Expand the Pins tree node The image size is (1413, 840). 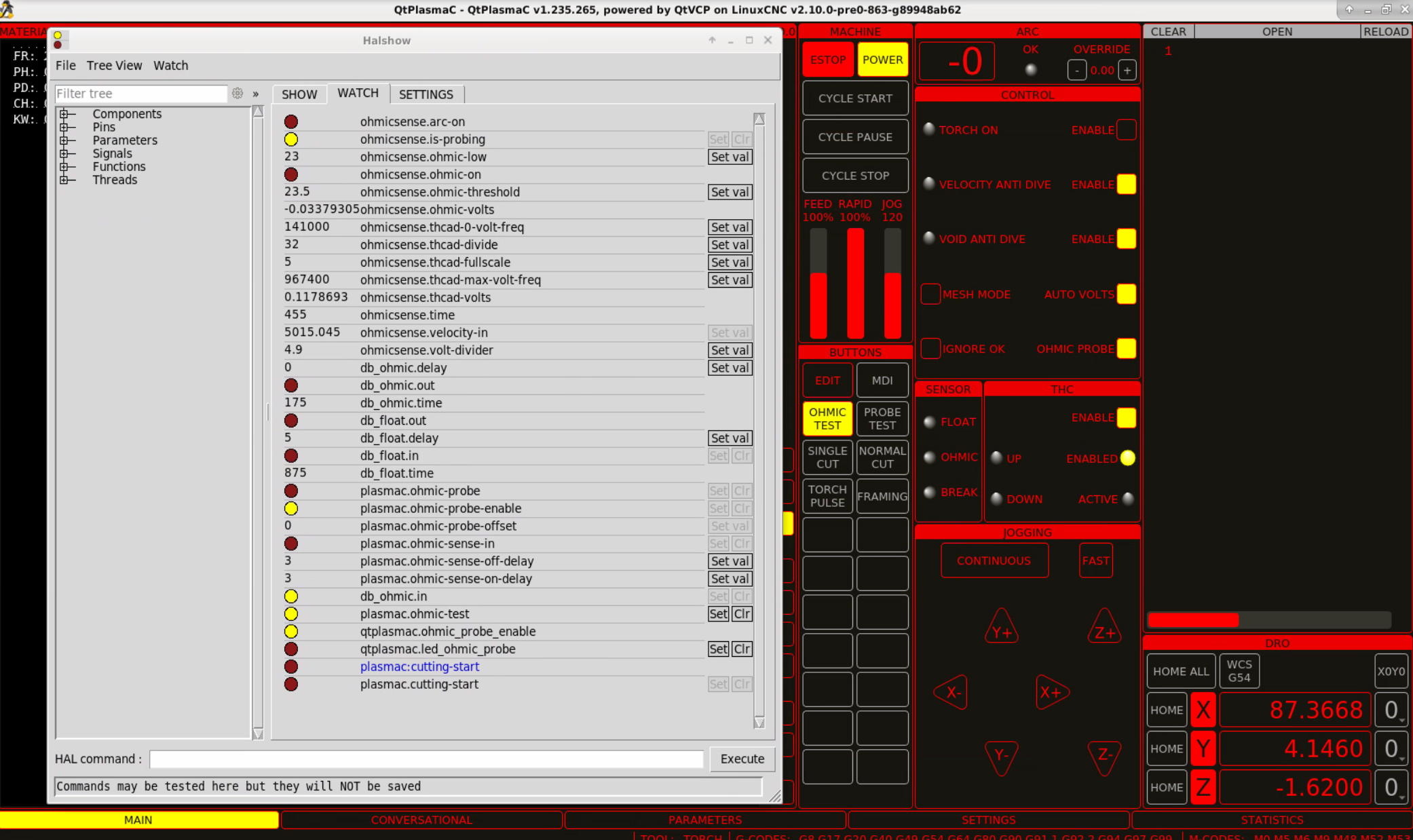pyautogui.click(x=64, y=127)
